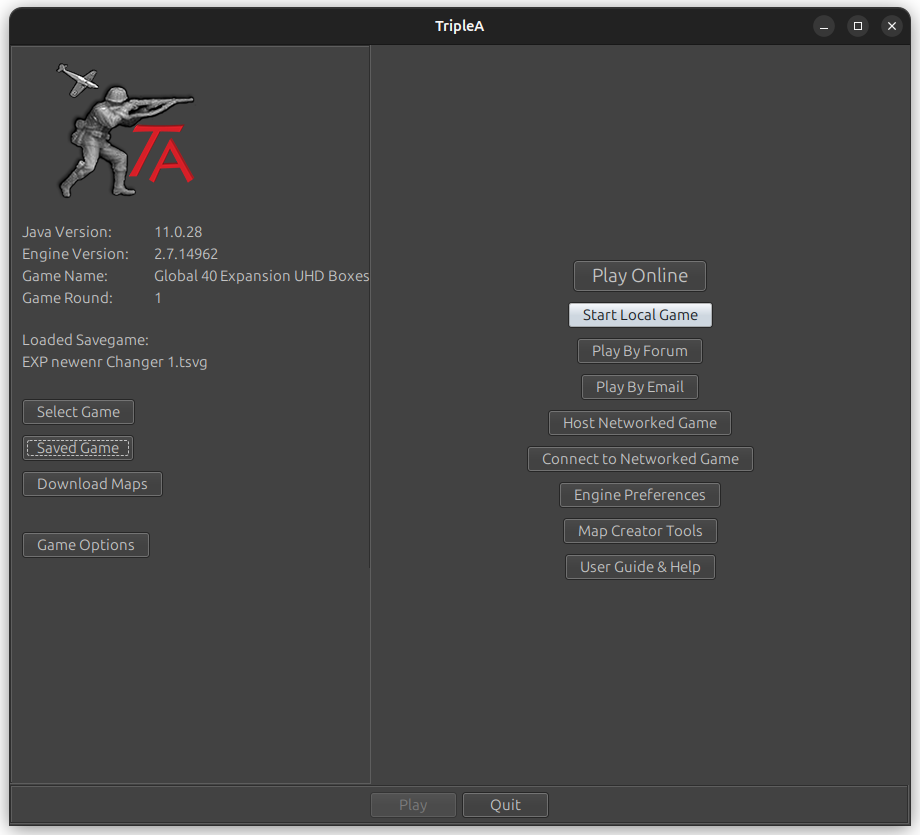Click the game name Global 40 Expansion UHD Boxes
Image resolution: width=920 pixels, height=835 pixels.
tap(262, 275)
